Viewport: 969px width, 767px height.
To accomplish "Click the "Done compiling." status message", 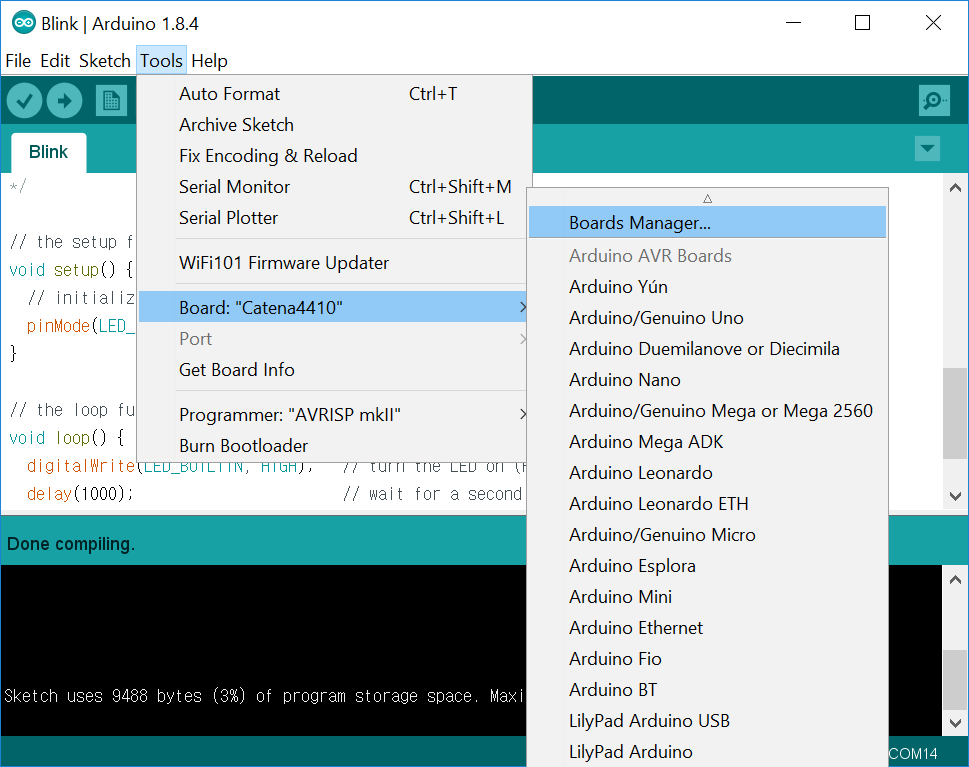I will coord(71,544).
